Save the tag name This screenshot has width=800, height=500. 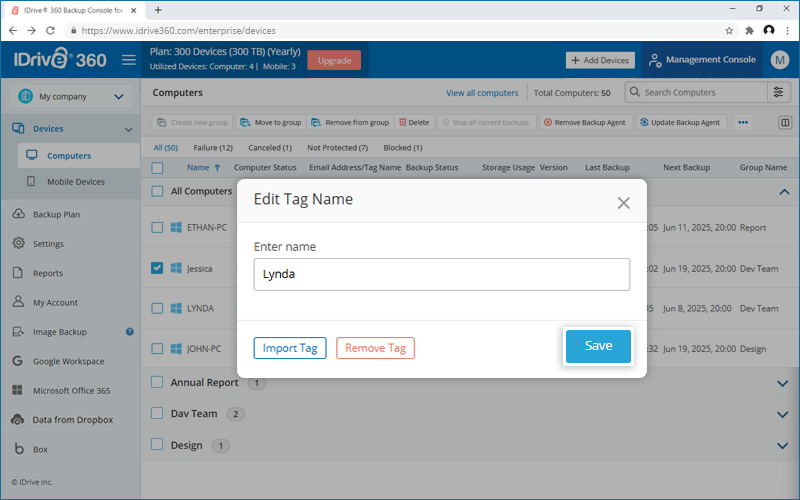point(598,346)
